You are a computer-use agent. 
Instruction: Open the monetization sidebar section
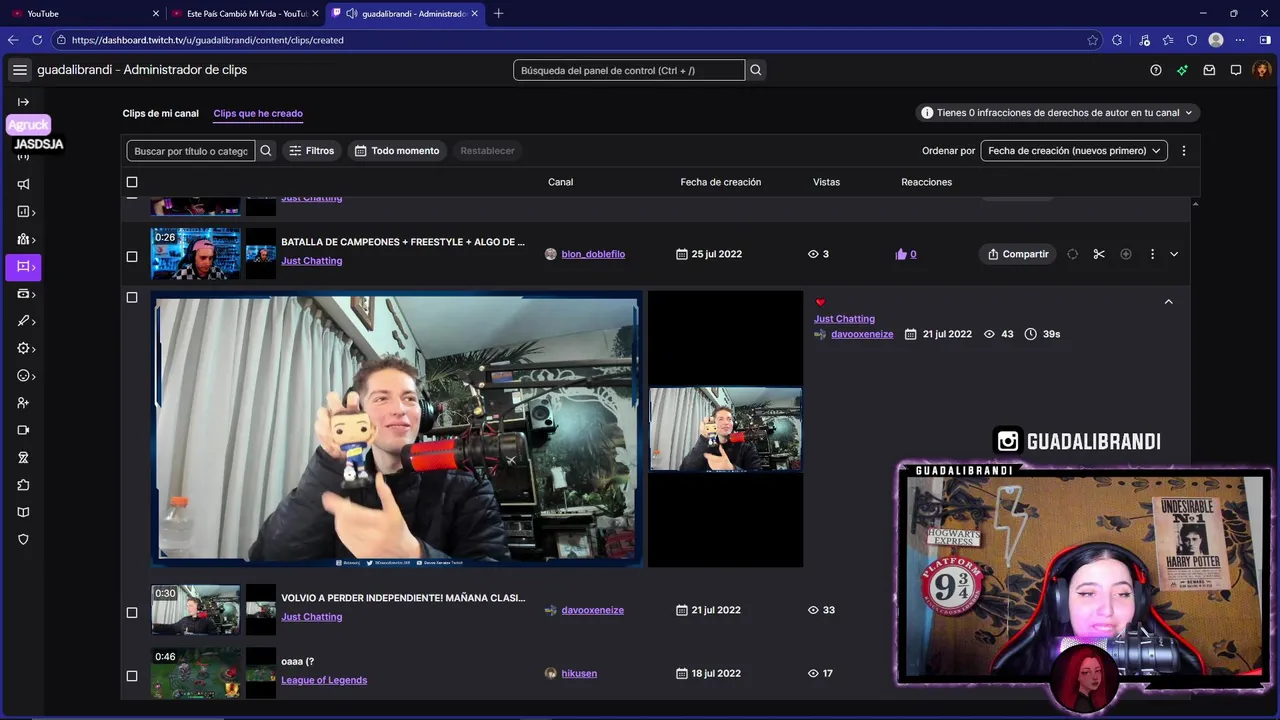click(x=24, y=294)
